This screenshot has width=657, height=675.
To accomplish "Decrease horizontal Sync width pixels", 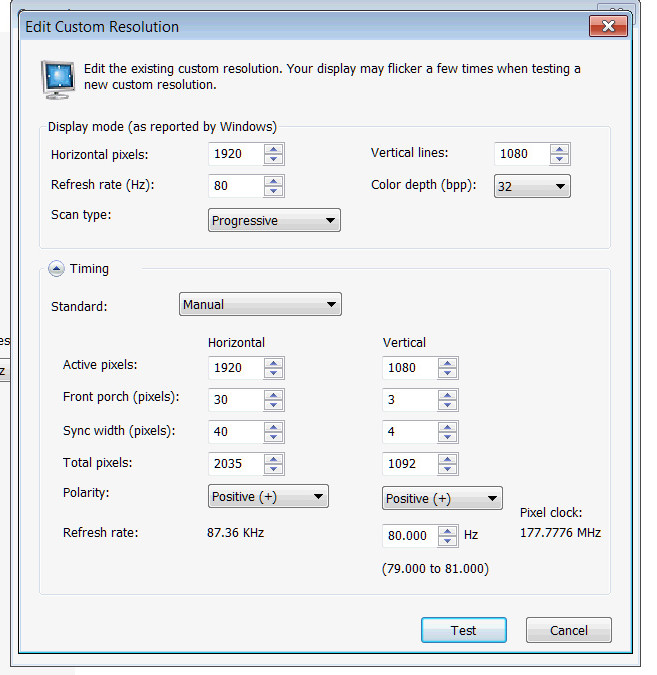I will click(274, 437).
